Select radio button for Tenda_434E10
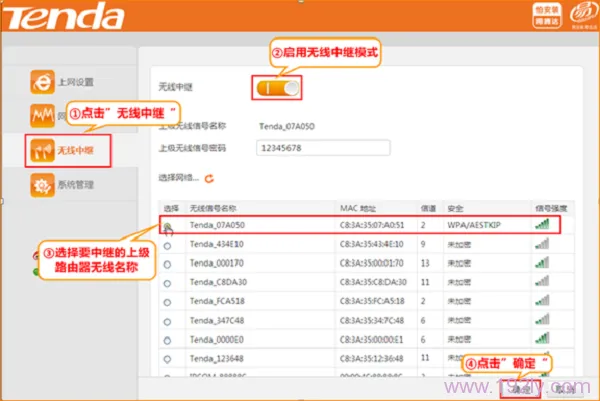 [167, 244]
